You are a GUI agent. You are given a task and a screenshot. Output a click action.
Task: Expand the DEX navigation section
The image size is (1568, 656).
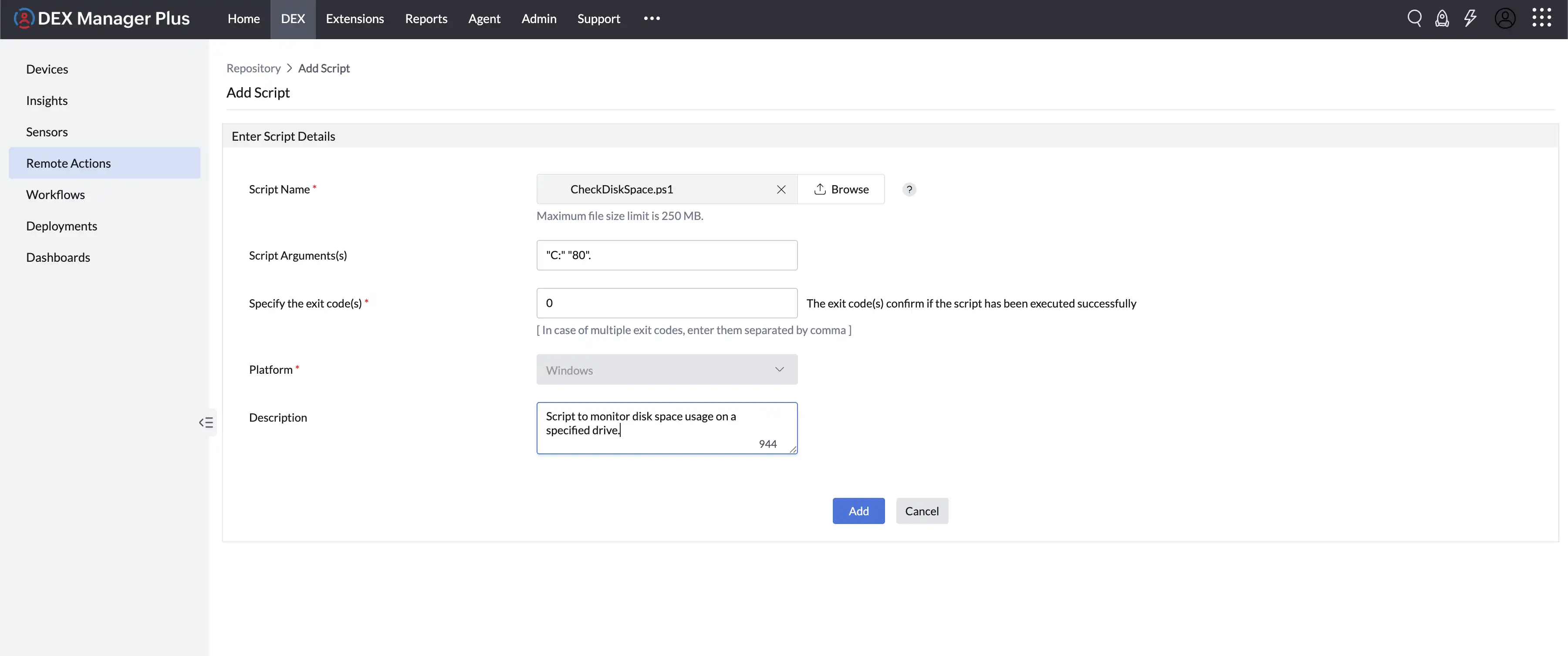click(x=293, y=19)
